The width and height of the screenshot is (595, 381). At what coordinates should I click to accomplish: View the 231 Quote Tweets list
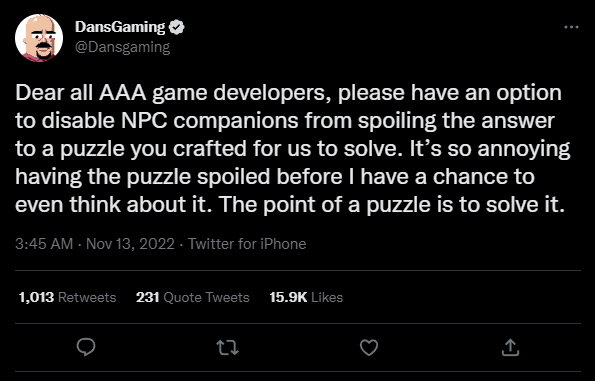[192, 297]
